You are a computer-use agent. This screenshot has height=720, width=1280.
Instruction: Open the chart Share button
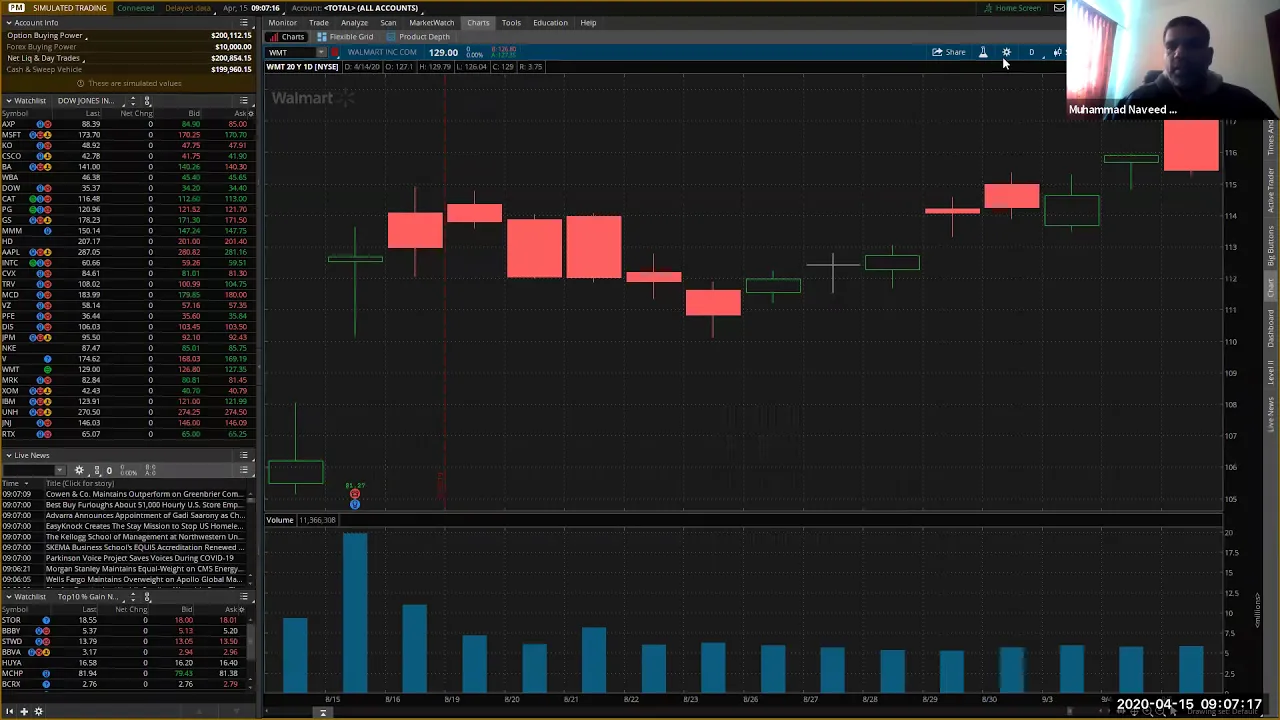pos(949,52)
